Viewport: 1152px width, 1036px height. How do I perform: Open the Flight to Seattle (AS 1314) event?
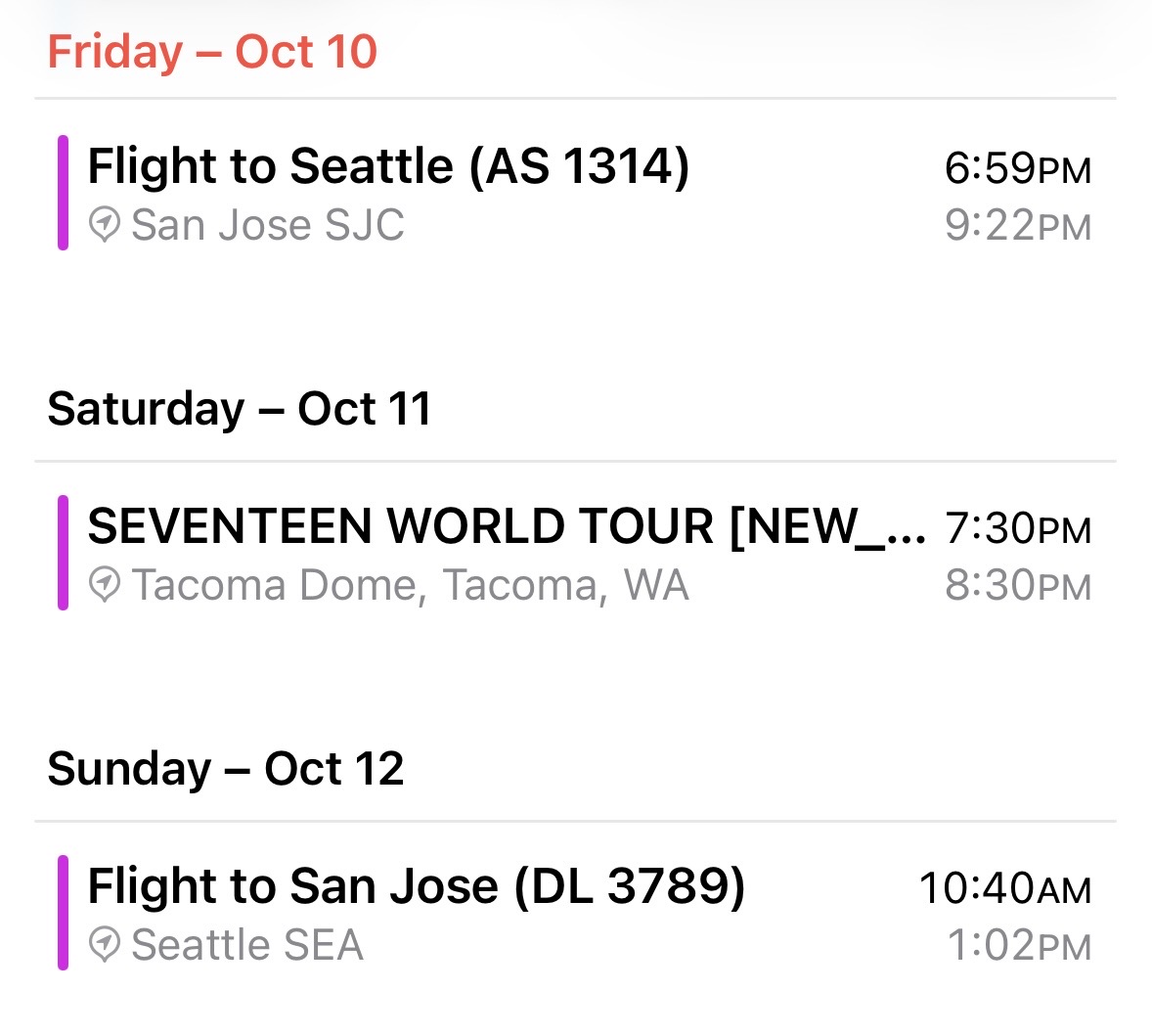[x=388, y=165]
